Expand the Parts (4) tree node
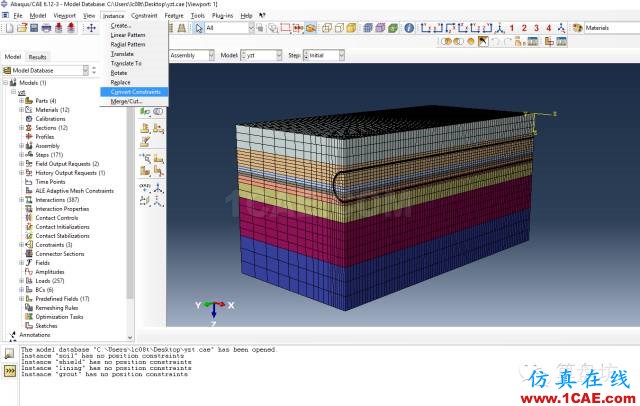The height and width of the screenshot is (406, 640). click(x=21, y=100)
